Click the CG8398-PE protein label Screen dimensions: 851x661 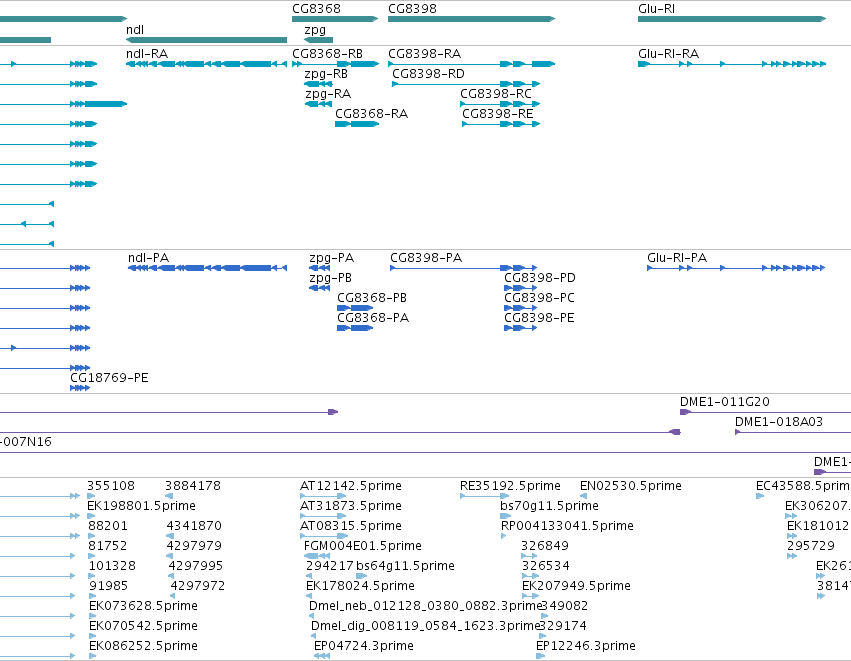(x=539, y=318)
